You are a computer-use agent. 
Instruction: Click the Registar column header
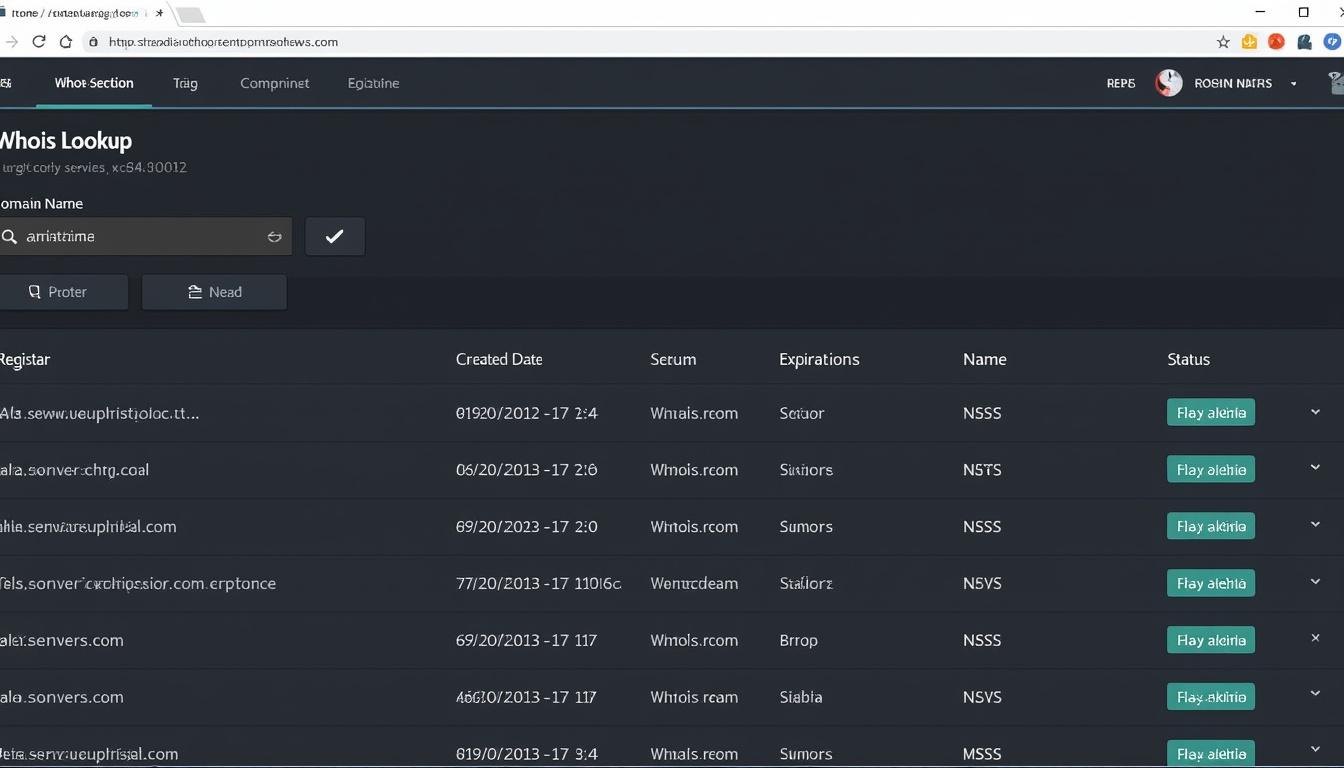coord(25,359)
